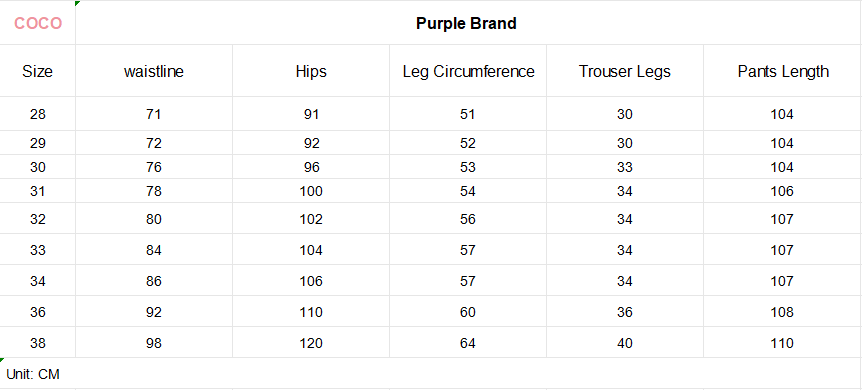
Task: Click the size 28 row label
Action: tap(37, 114)
